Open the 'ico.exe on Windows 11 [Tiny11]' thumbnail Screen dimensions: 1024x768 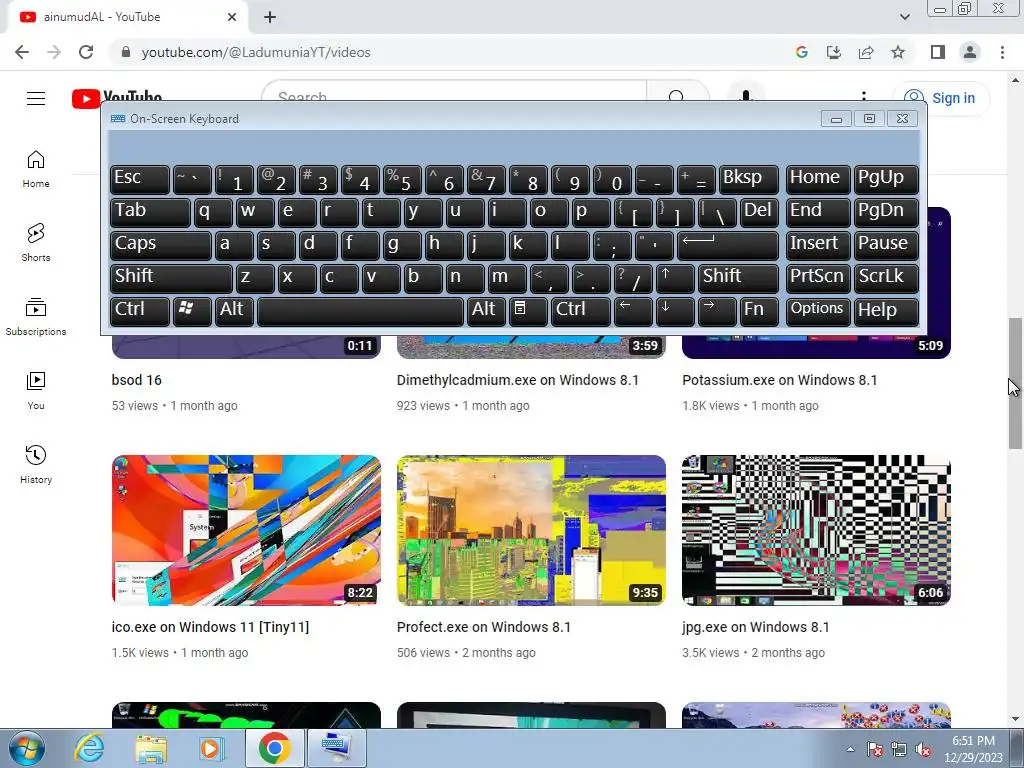tap(246, 530)
